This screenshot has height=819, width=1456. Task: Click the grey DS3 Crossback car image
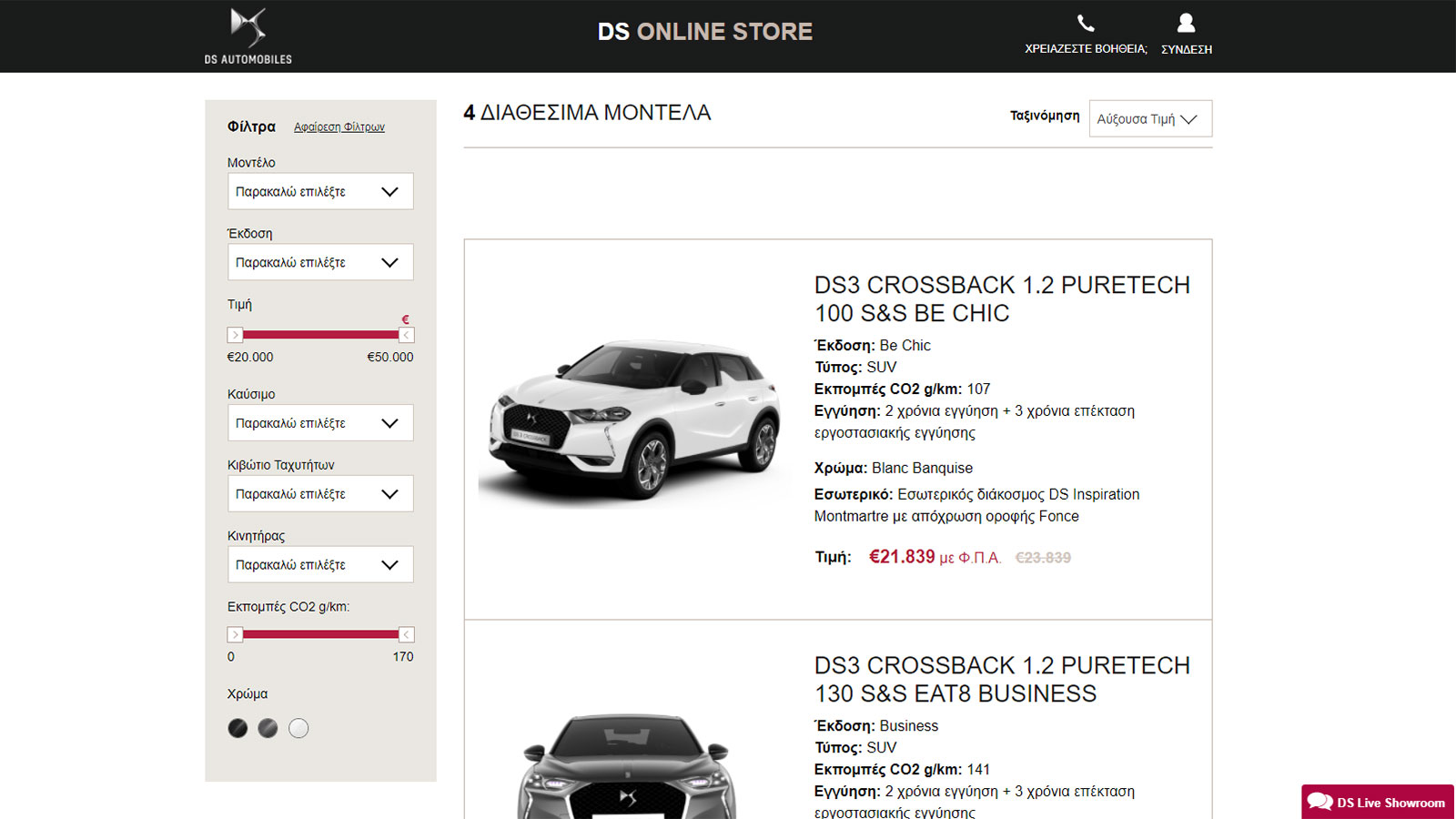(x=628, y=766)
